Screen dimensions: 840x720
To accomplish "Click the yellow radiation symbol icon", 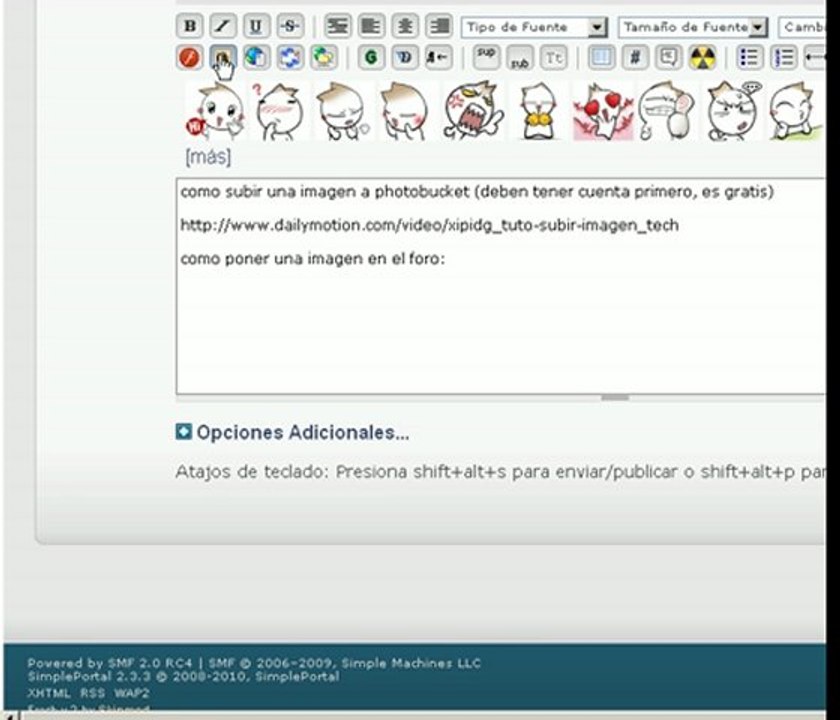I will (702, 57).
